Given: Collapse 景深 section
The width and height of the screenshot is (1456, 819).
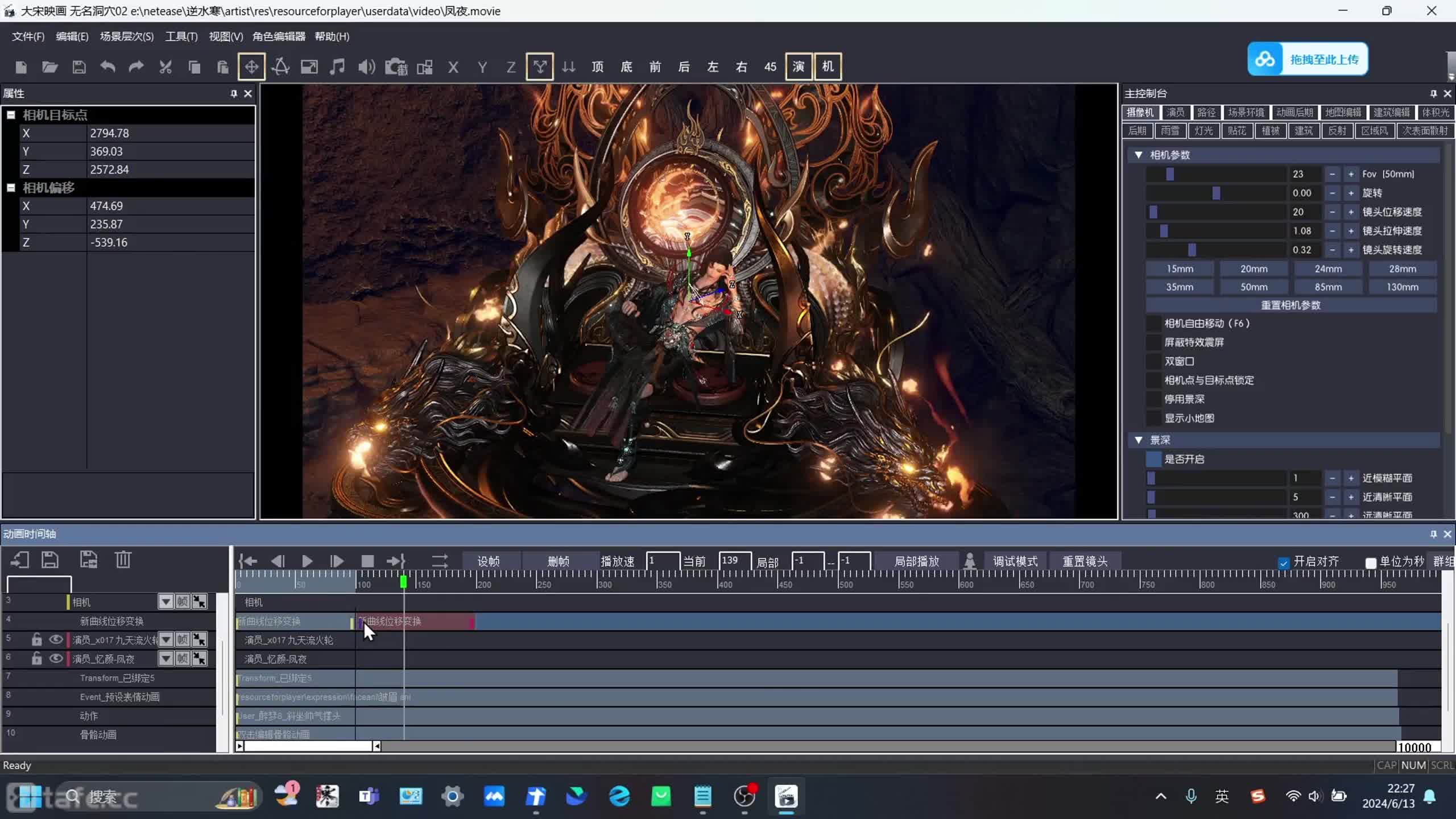Looking at the screenshot, I should (x=1139, y=440).
